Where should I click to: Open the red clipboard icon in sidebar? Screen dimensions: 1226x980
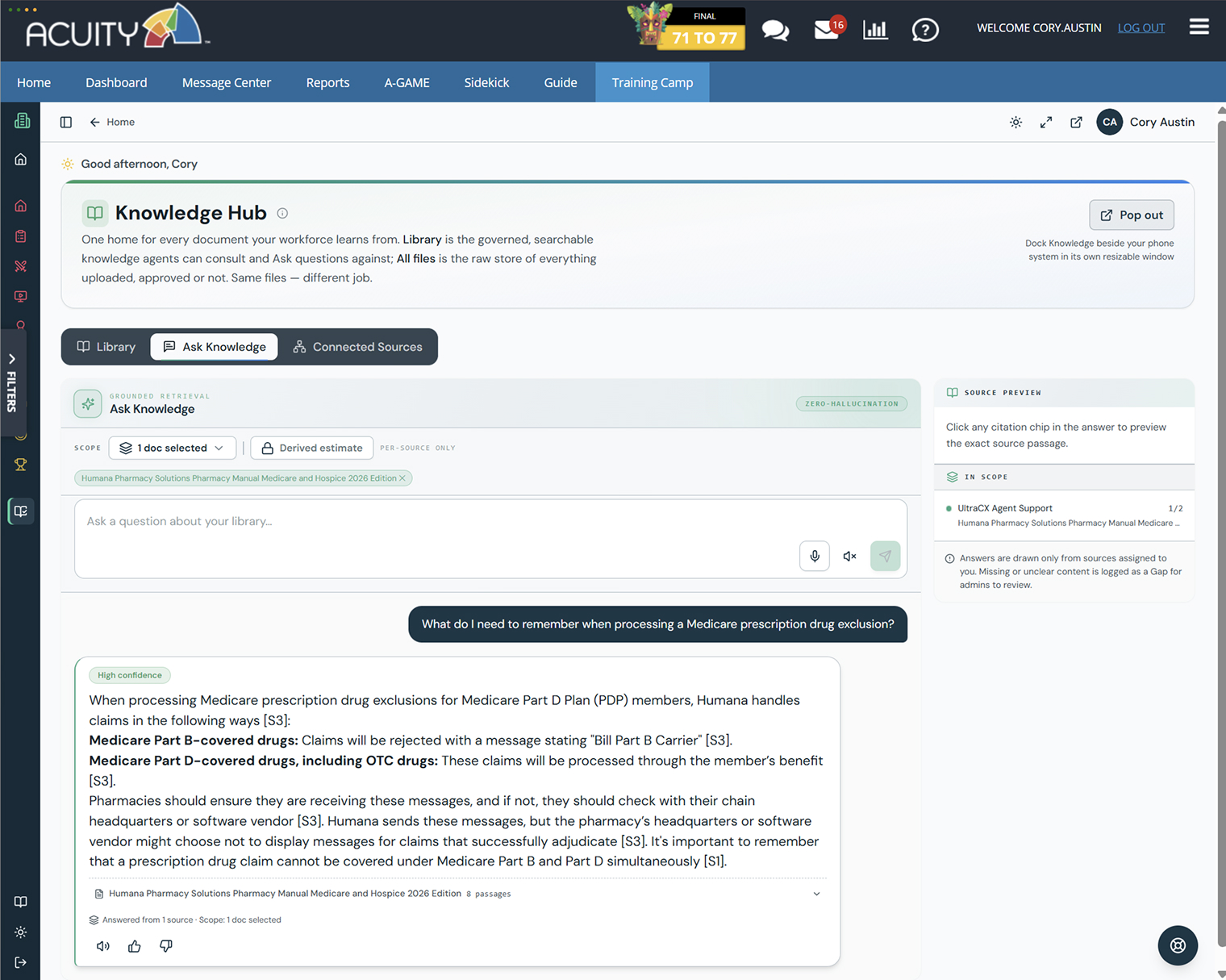(x=21, y=236)
